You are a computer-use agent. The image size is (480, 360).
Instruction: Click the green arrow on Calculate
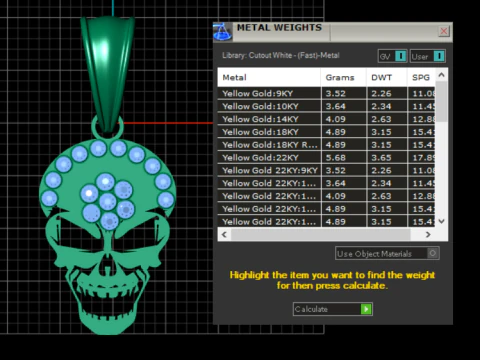click(366, 309)
